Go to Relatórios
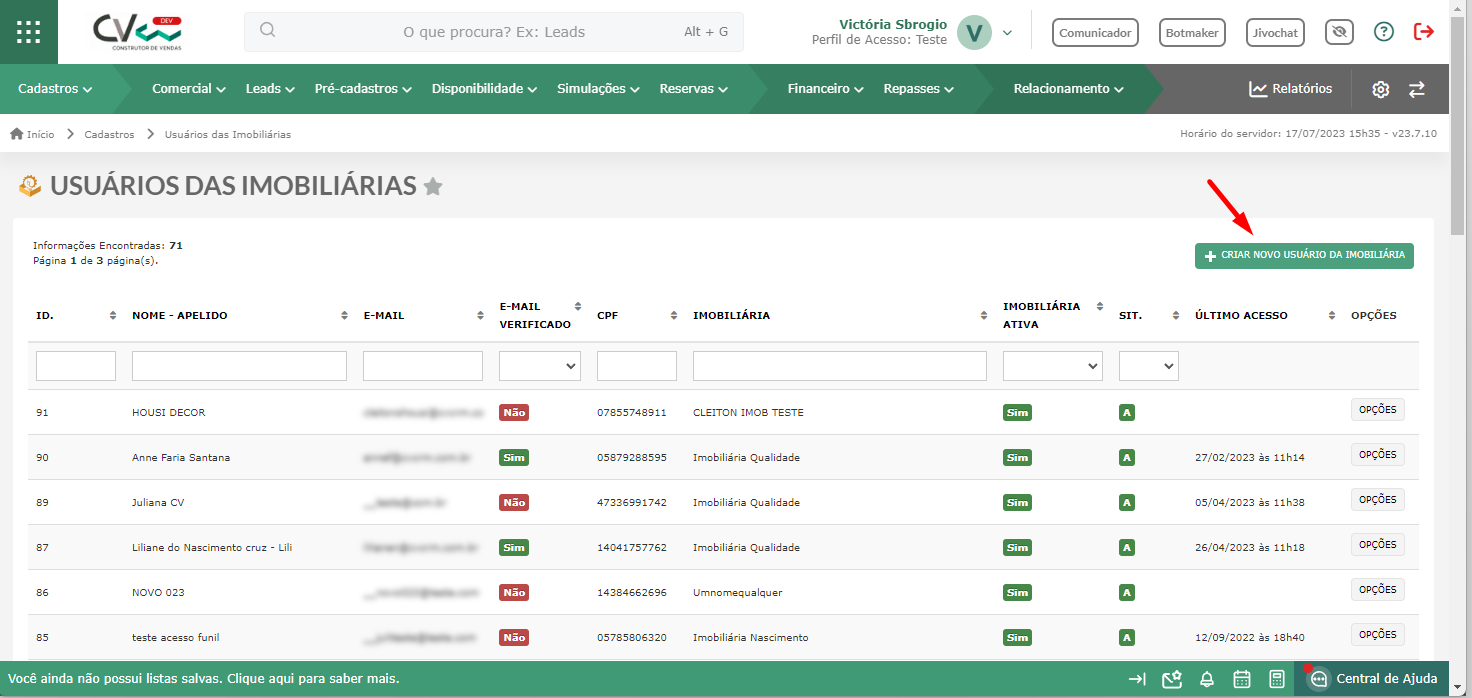The height and width of the screenshot is (698, 1472). click(1291, 89)
